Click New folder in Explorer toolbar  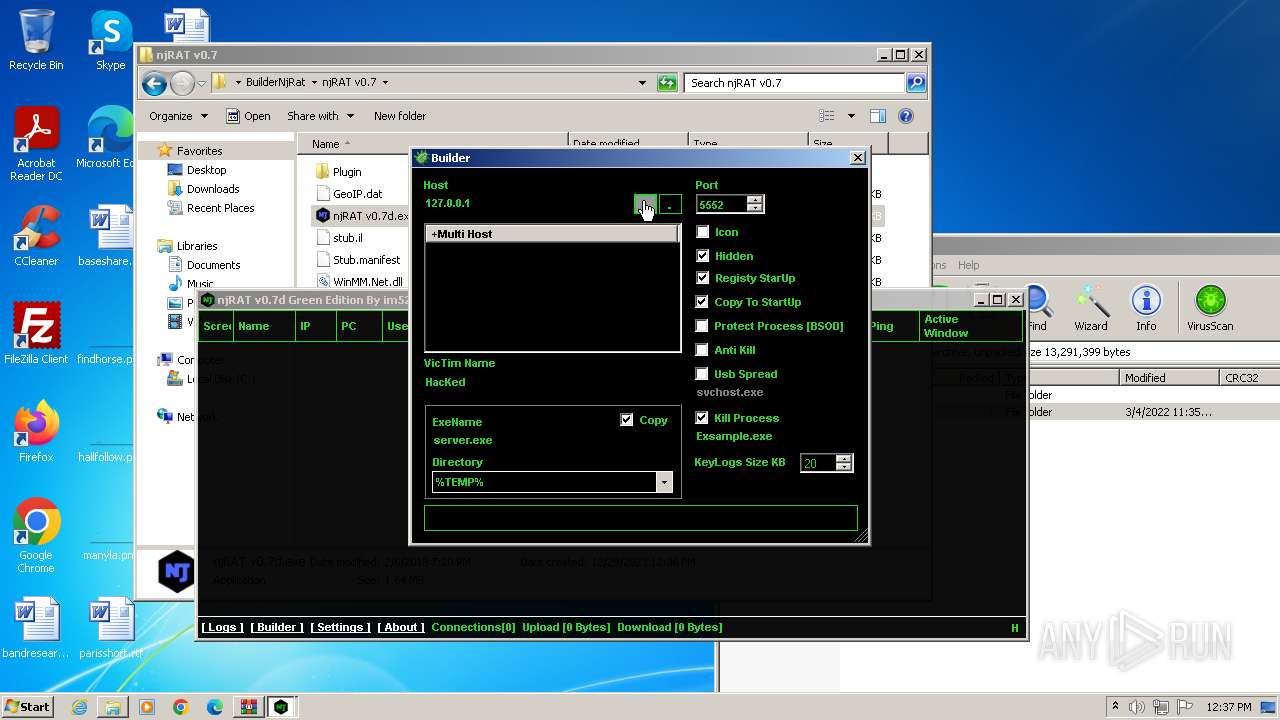[400, 116]
